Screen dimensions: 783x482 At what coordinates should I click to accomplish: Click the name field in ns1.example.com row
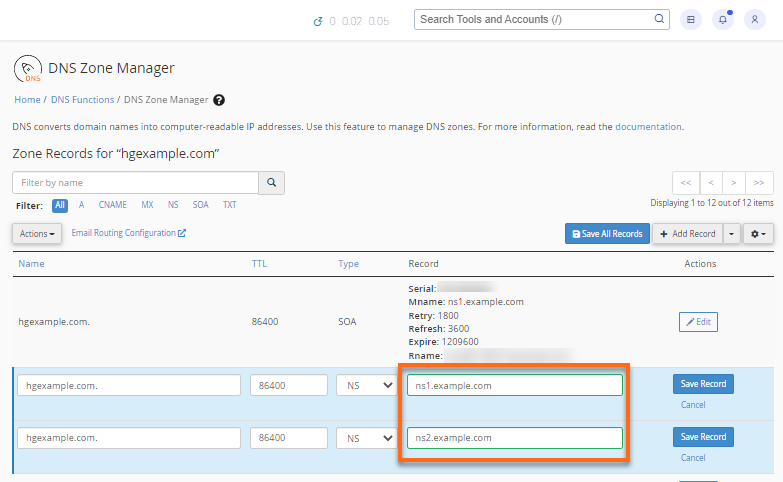[129, 385]
